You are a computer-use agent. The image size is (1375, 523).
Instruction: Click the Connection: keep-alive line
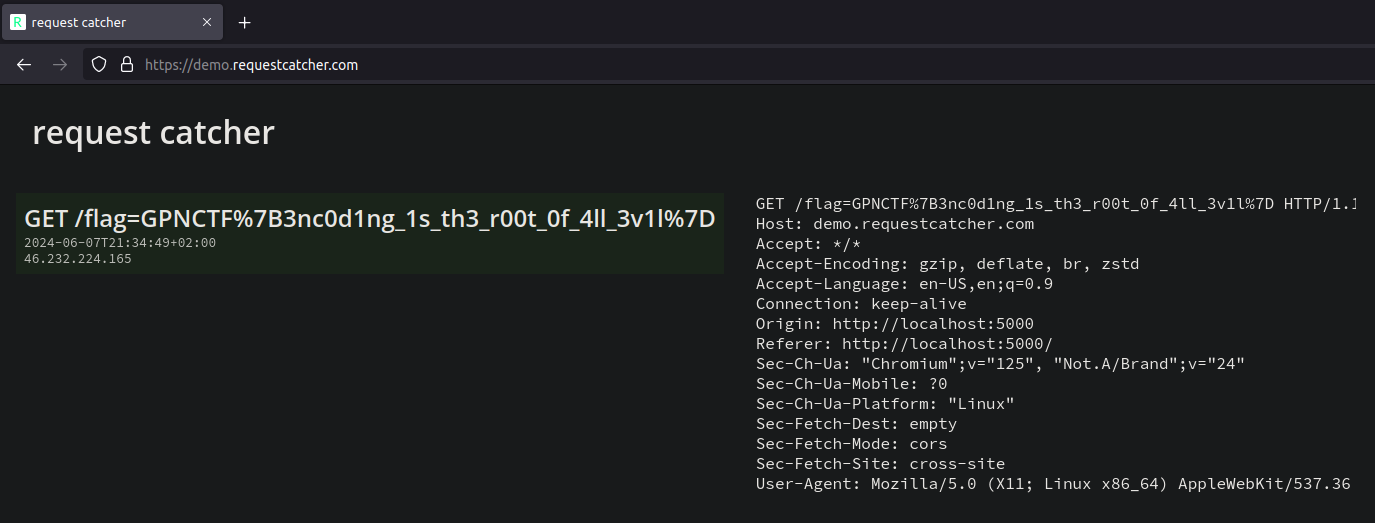[861, 304]
